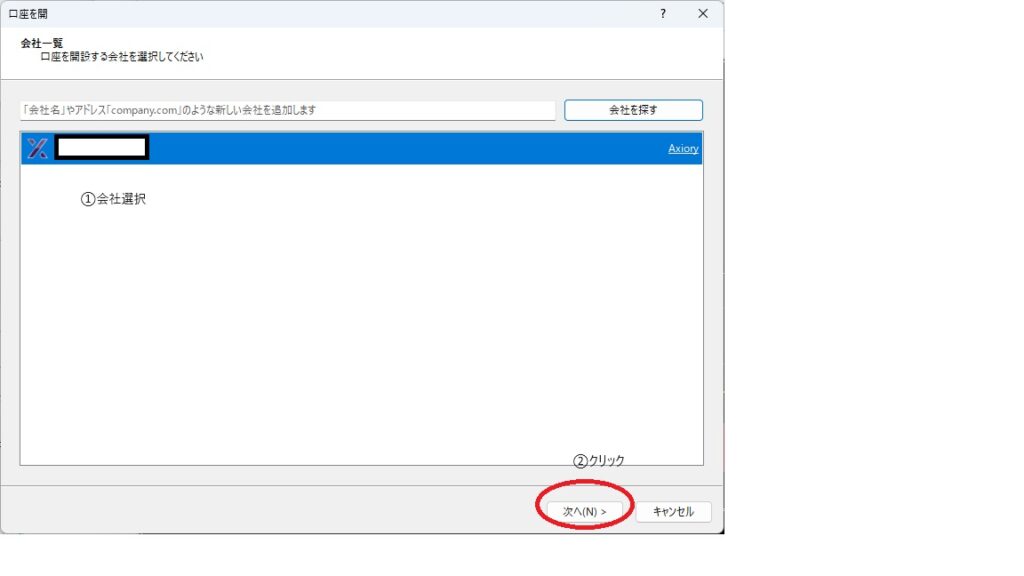Screen dimensions: 1024x576
Task: Click the 会社を探す button
Action: [x=633, y=110]
